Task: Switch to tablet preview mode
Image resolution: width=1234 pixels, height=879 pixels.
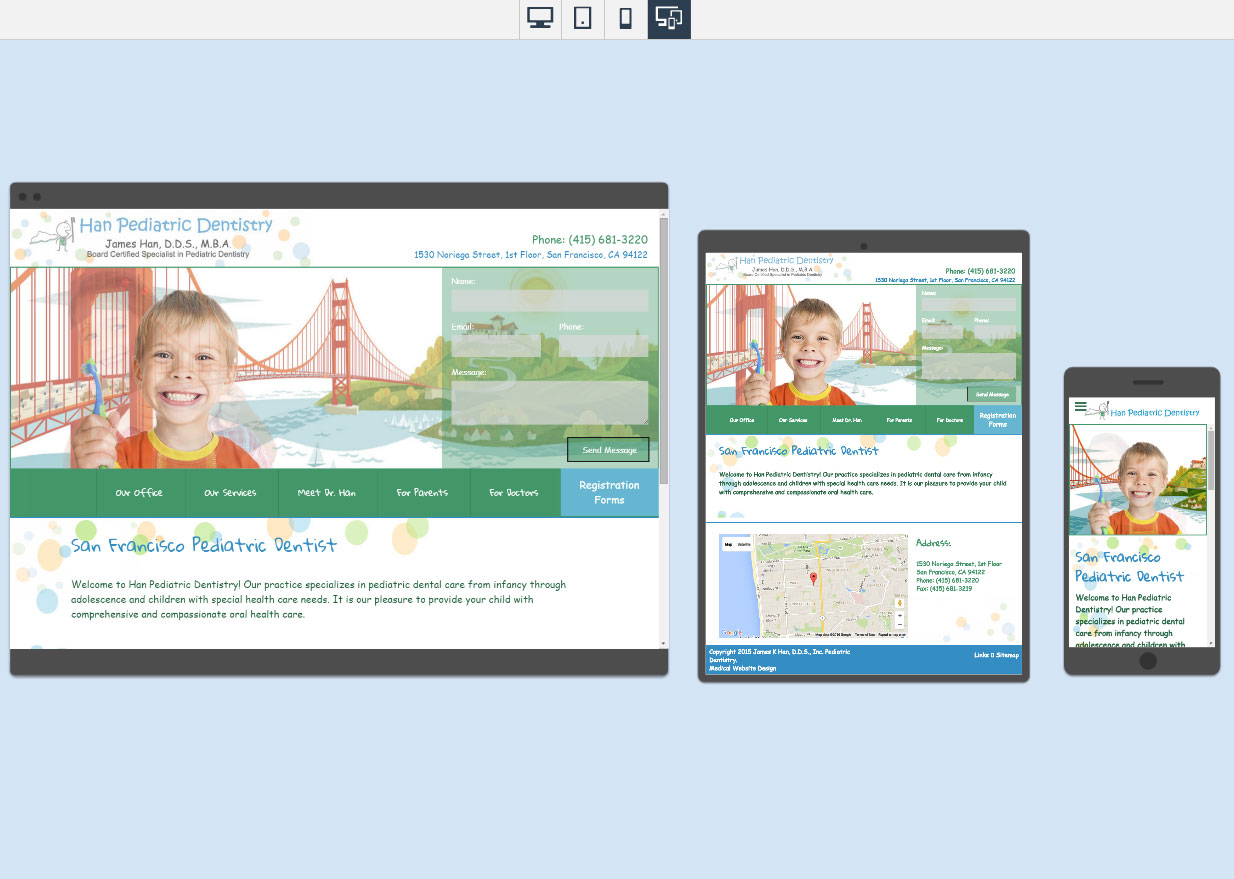Action: click(x=583, y=19)
